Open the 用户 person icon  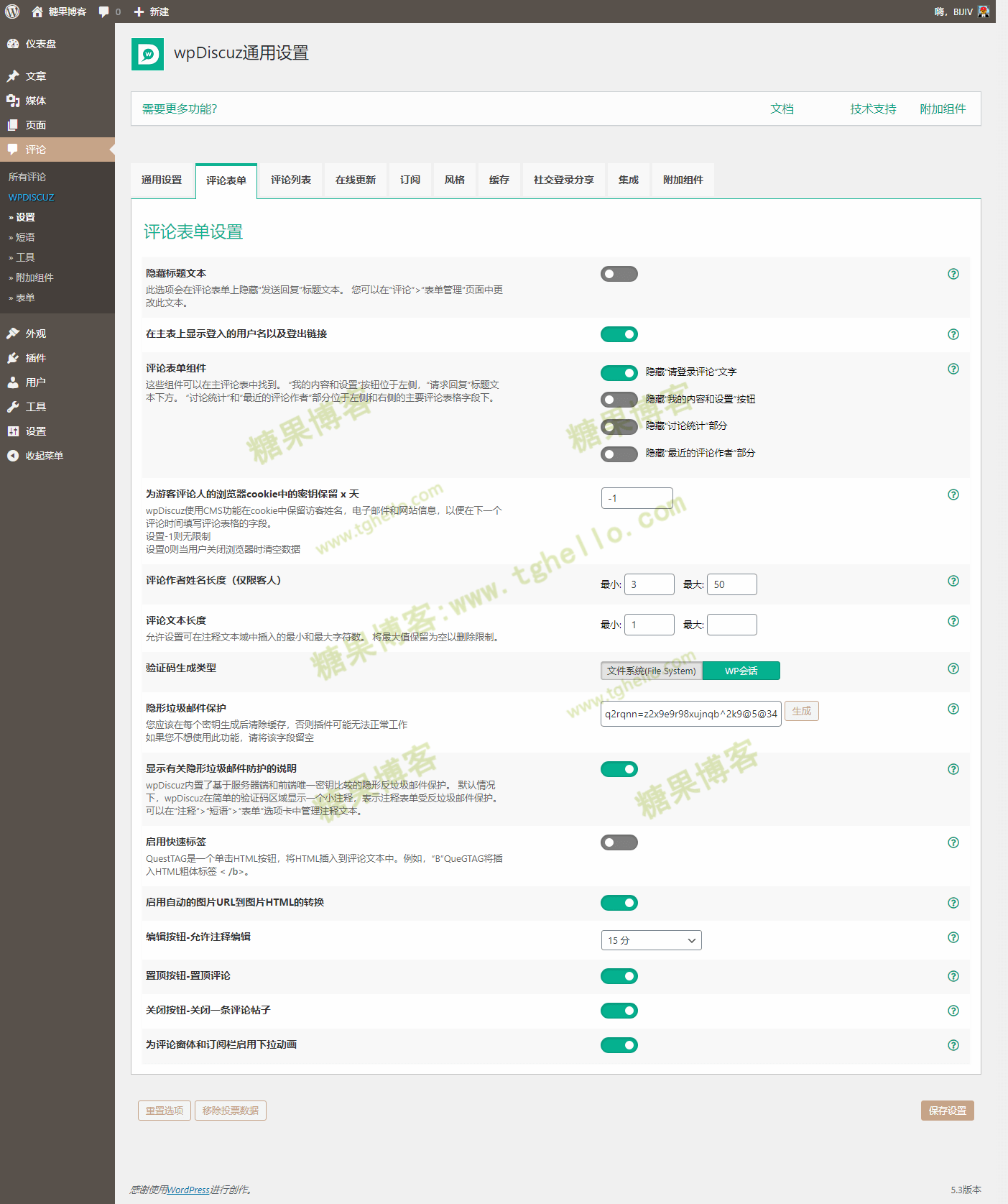pos(13,382)
